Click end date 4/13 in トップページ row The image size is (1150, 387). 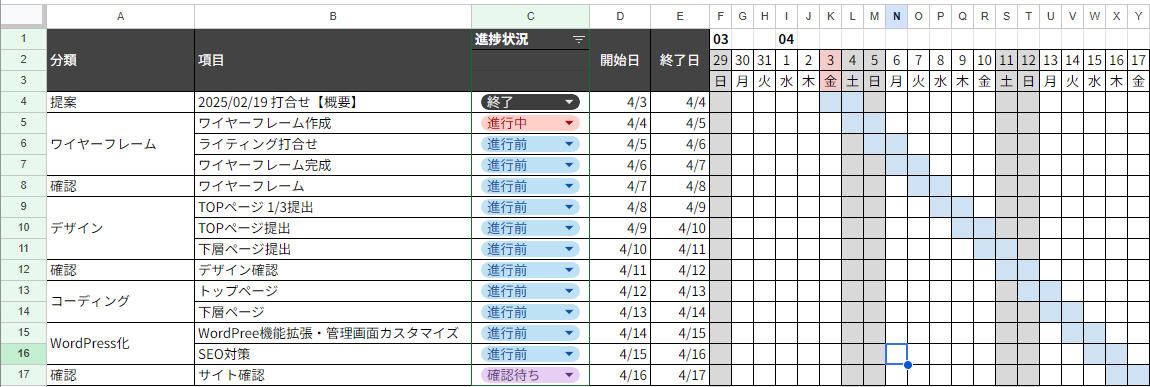point(680,292)
